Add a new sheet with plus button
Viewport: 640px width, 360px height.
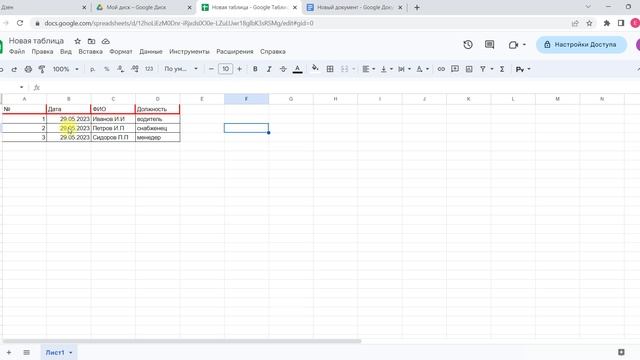click(x=9, y=352)
